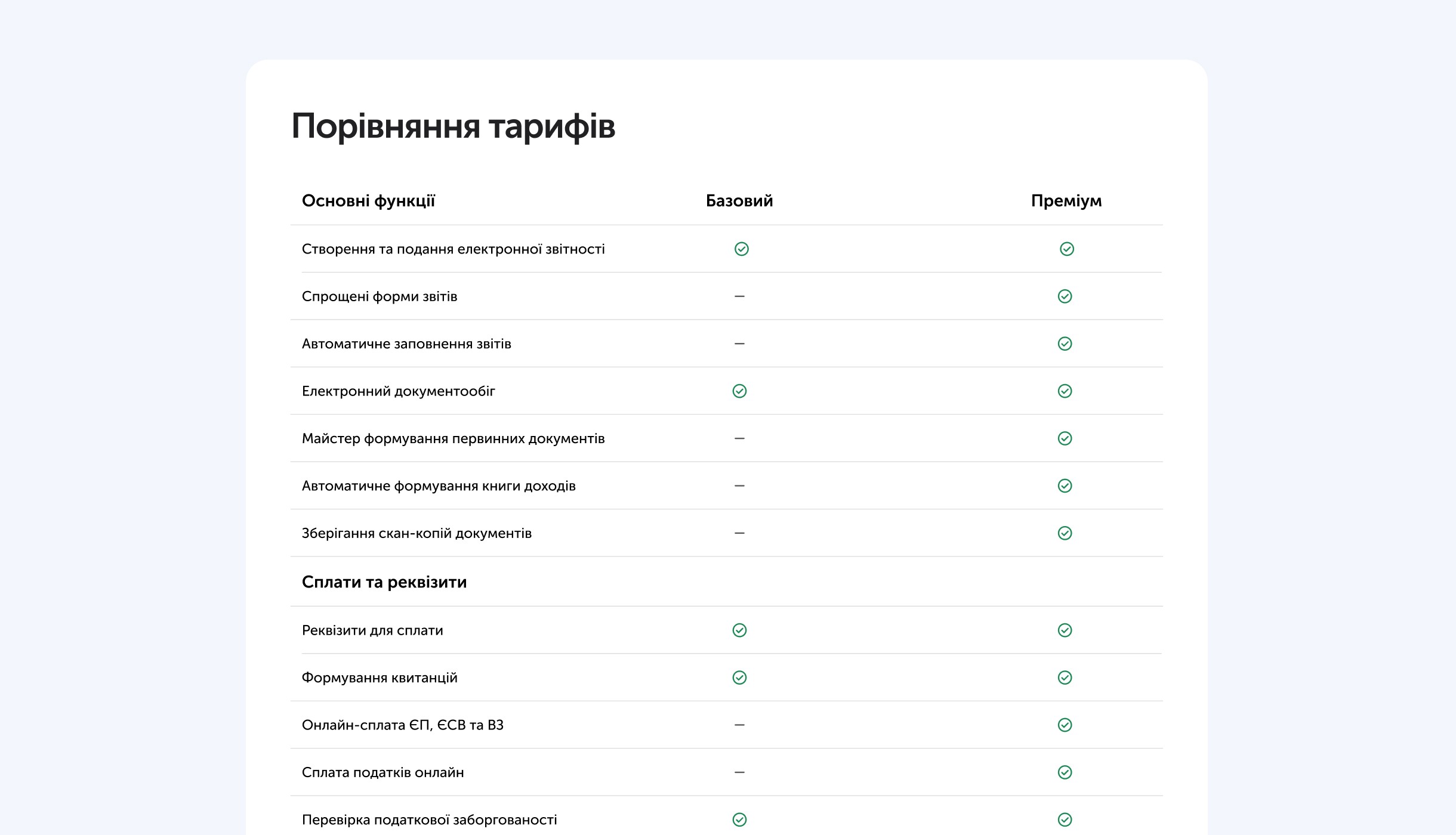Click the Сплата податків онлайн row label
Viewport: 1456px width, 835px height.
click(382, 772)
